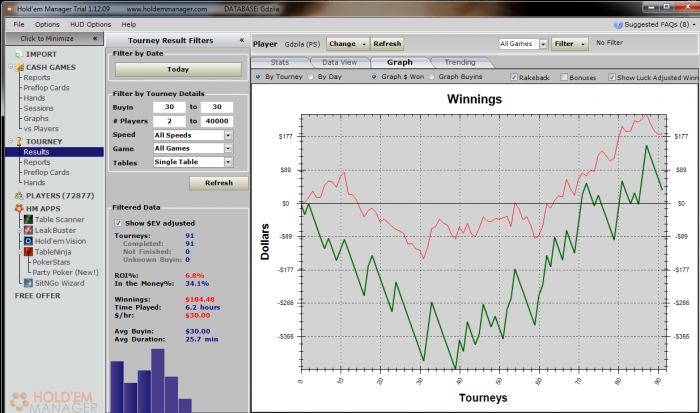Select Reports under CASH GAMES

[37, 78]
